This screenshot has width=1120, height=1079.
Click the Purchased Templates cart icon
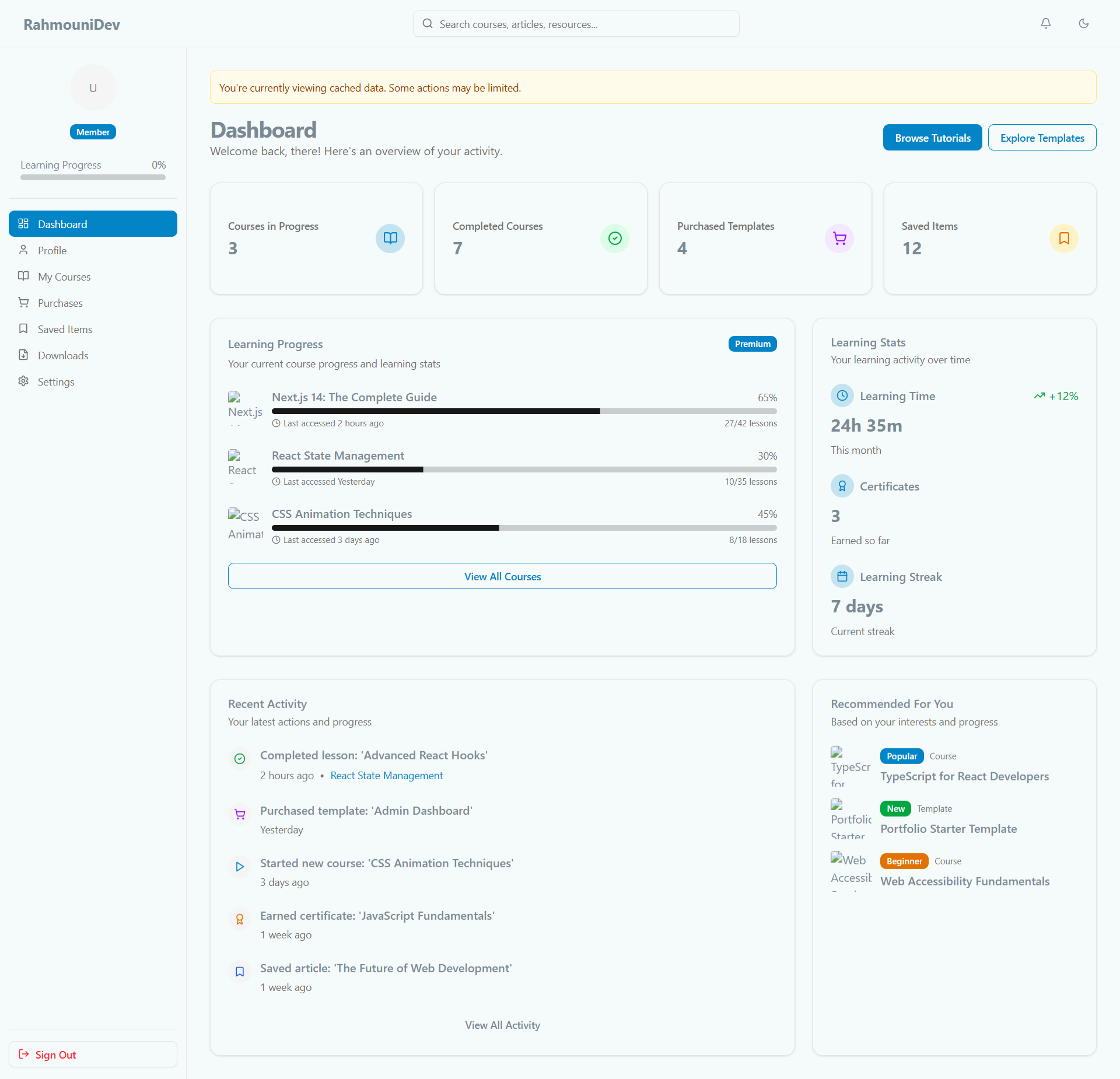click(839, 238)
